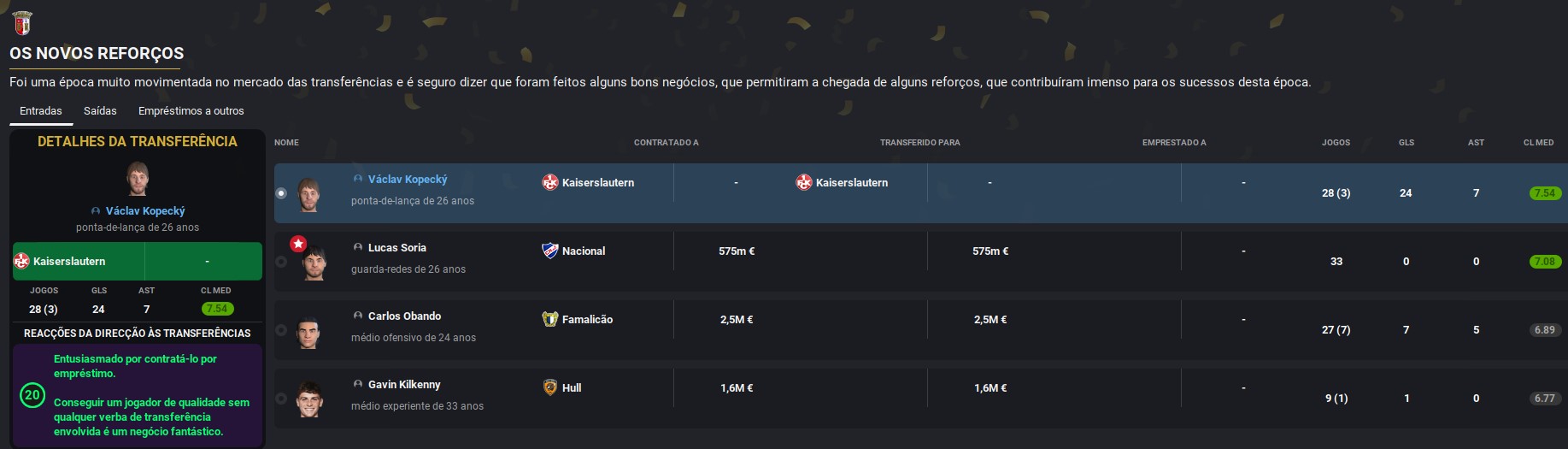Click Kaiserslautern badge in Transferido Para column

804,182
